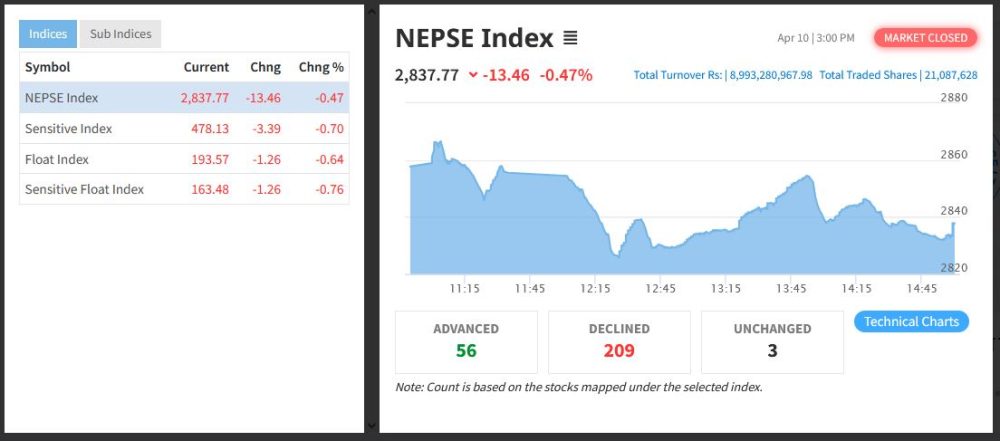Sort by the Symbol column header
The width and height of the screenshot is (1000, 441).
(x=47, y=67)
